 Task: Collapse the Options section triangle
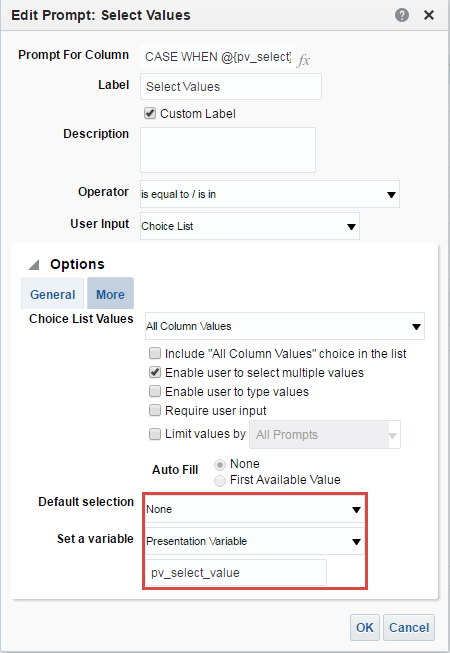[34, 264]
